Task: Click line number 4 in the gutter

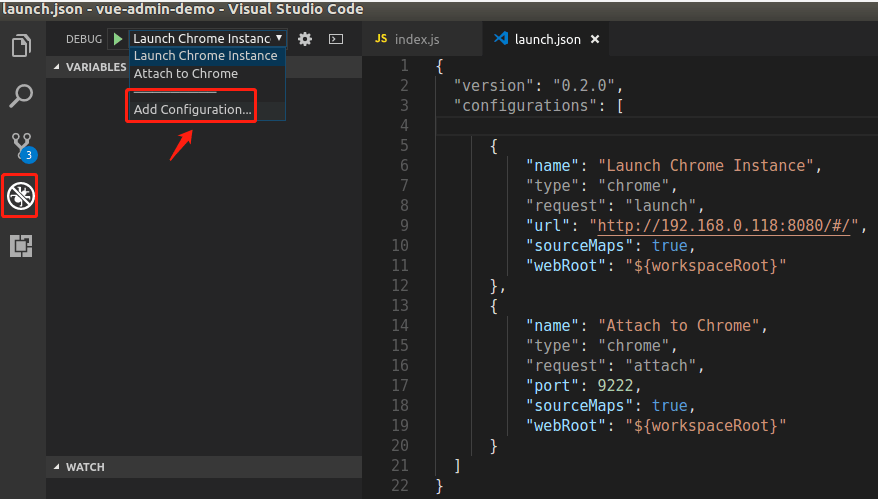Action: pyautogui.click(x=404, y=125)
